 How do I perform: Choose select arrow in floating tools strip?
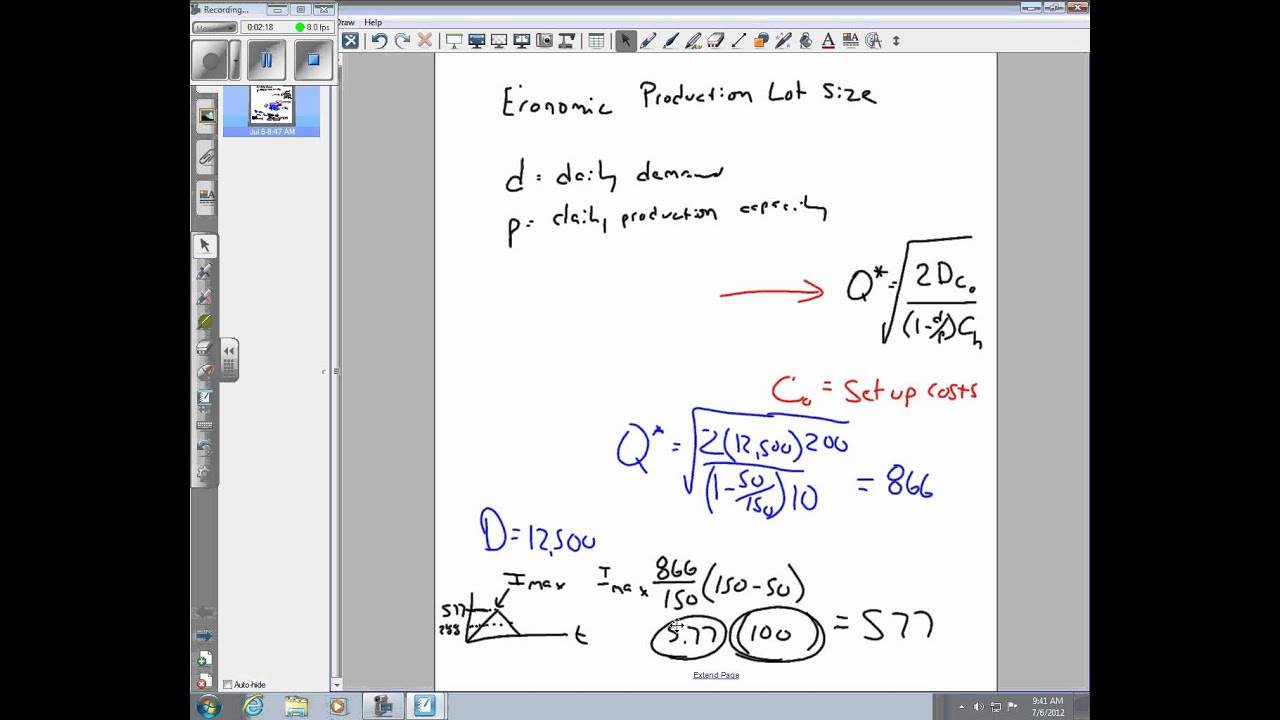[205, 246]
